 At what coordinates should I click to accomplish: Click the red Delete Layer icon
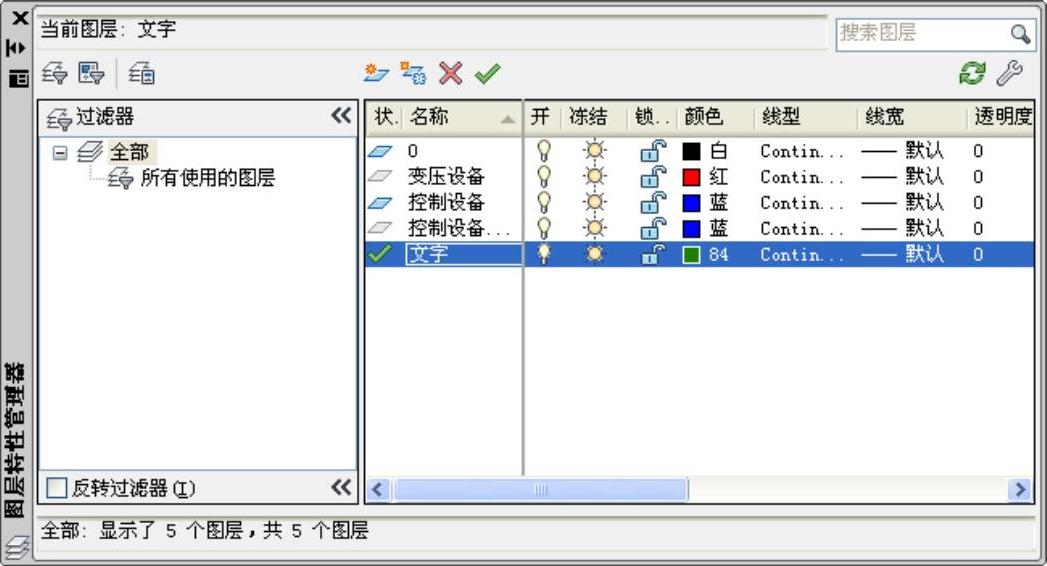click(451, 73)
